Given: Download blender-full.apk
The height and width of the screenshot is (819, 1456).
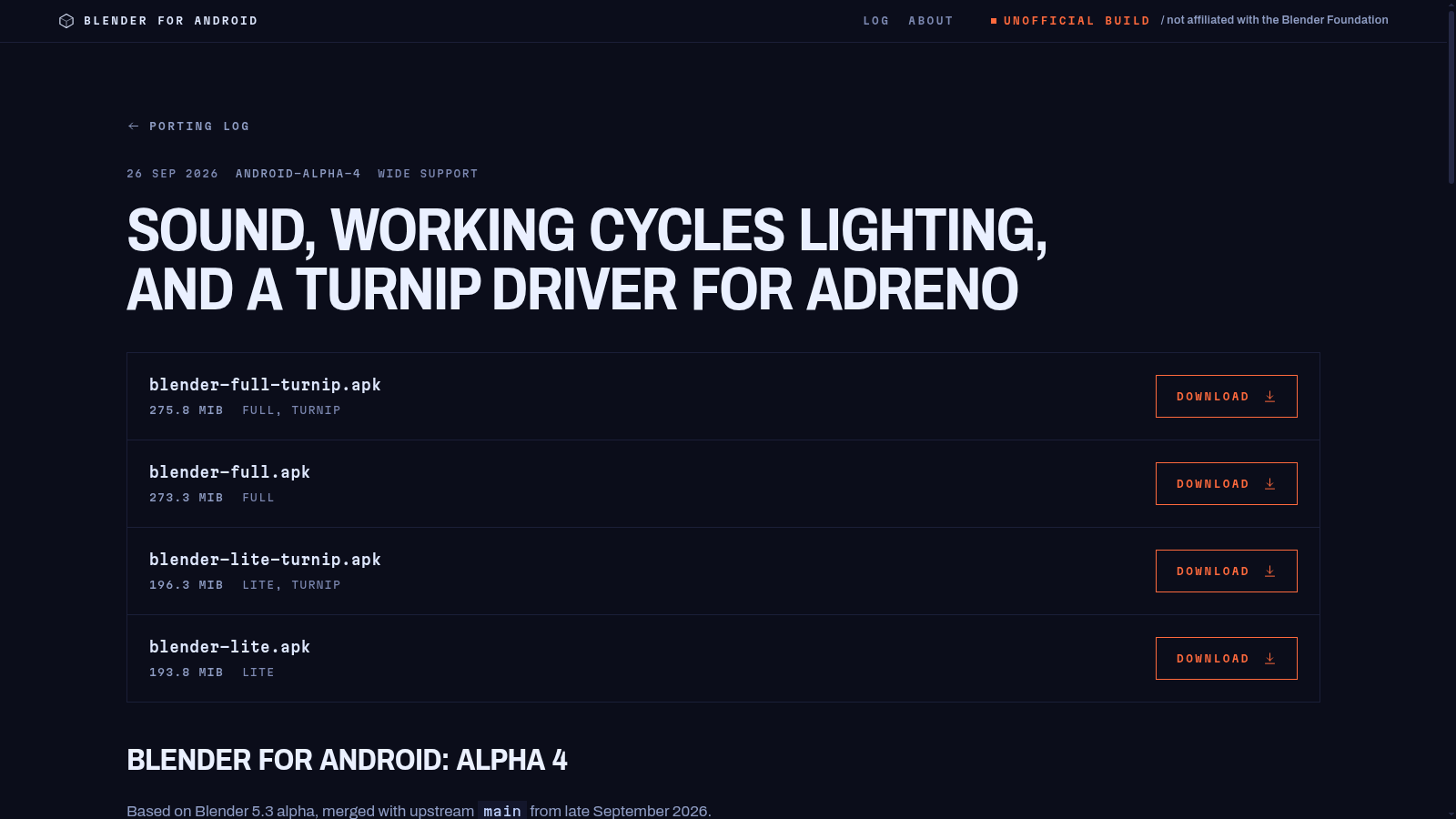Looking at the screenshot, I should pyautogui.click(x=1226, y=484).
